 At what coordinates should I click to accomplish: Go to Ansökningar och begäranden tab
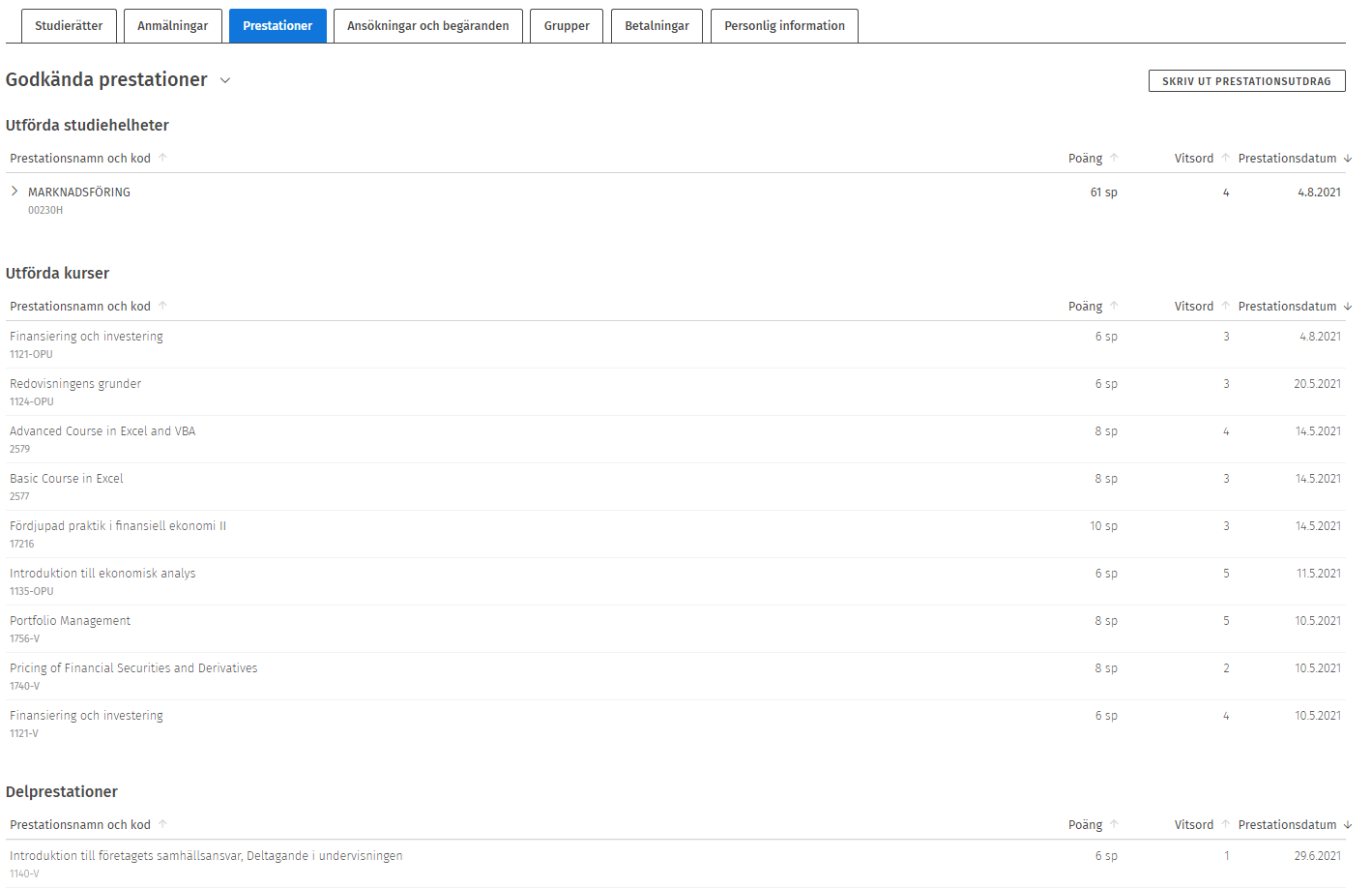[x=427, y=26]
